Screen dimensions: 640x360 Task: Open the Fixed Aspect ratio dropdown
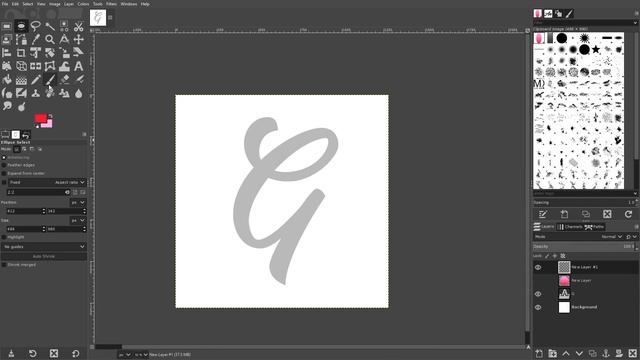47,182
